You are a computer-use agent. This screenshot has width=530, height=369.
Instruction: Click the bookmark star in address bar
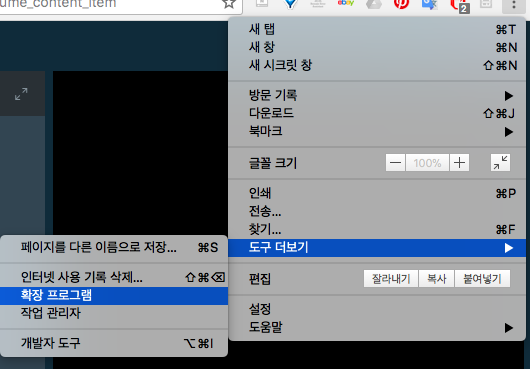point(229,3)
